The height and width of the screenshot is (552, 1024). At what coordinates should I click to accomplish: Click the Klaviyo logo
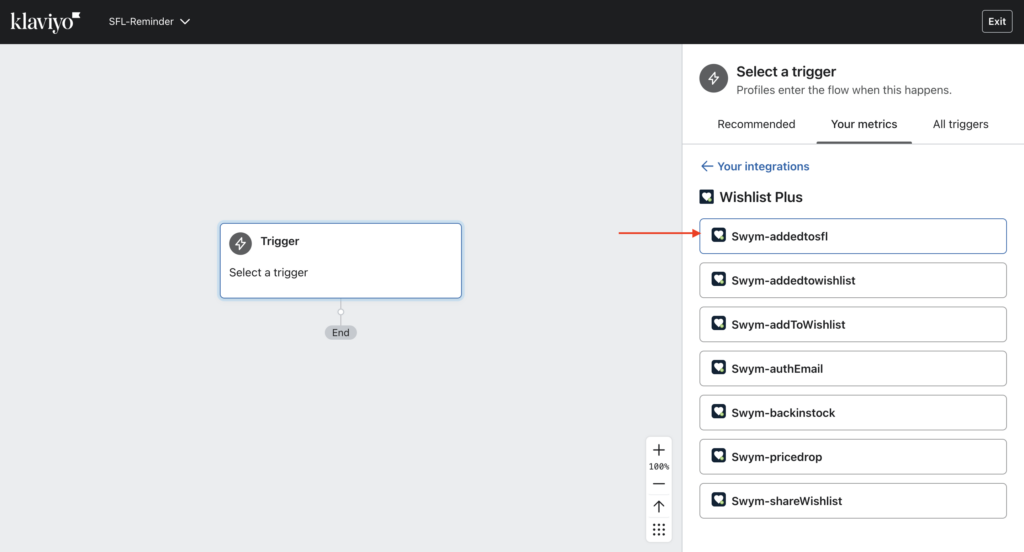click(45, 22)
